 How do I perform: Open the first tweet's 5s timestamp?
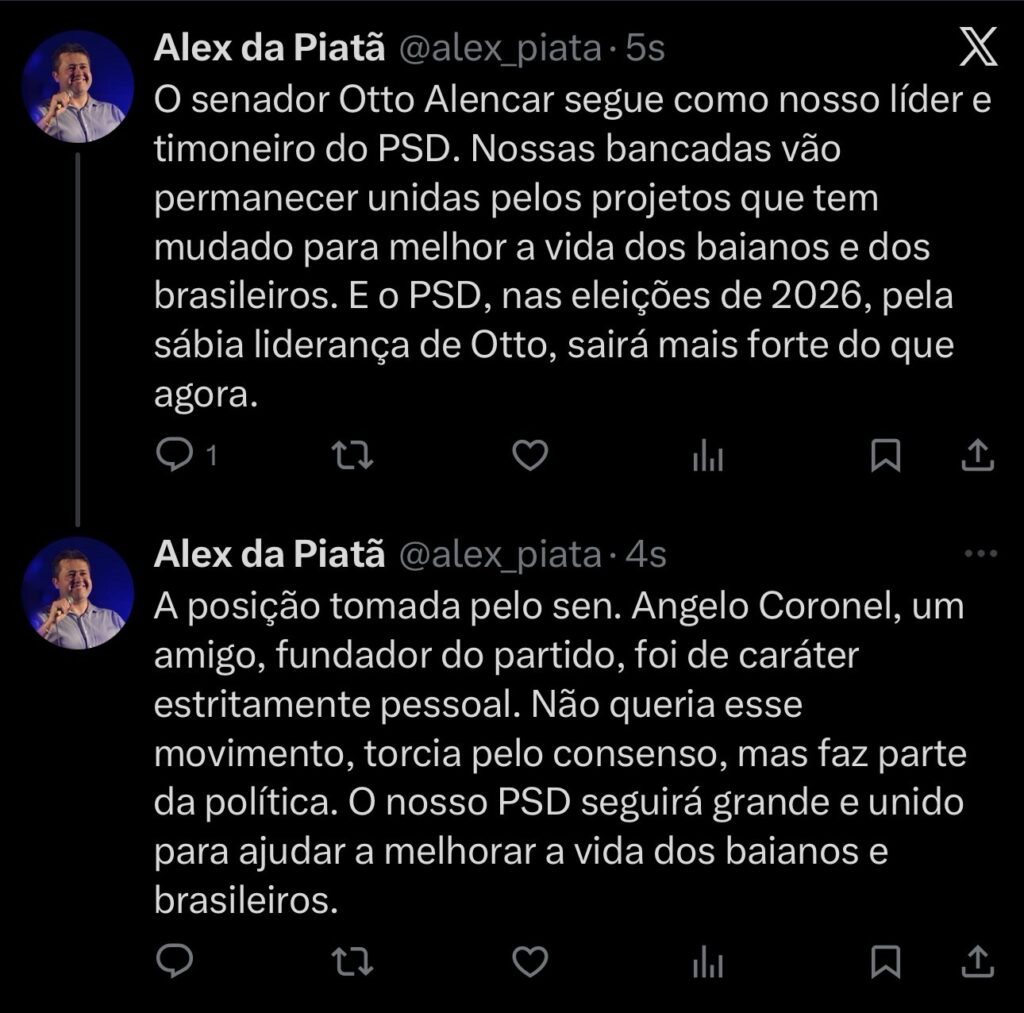645,49
